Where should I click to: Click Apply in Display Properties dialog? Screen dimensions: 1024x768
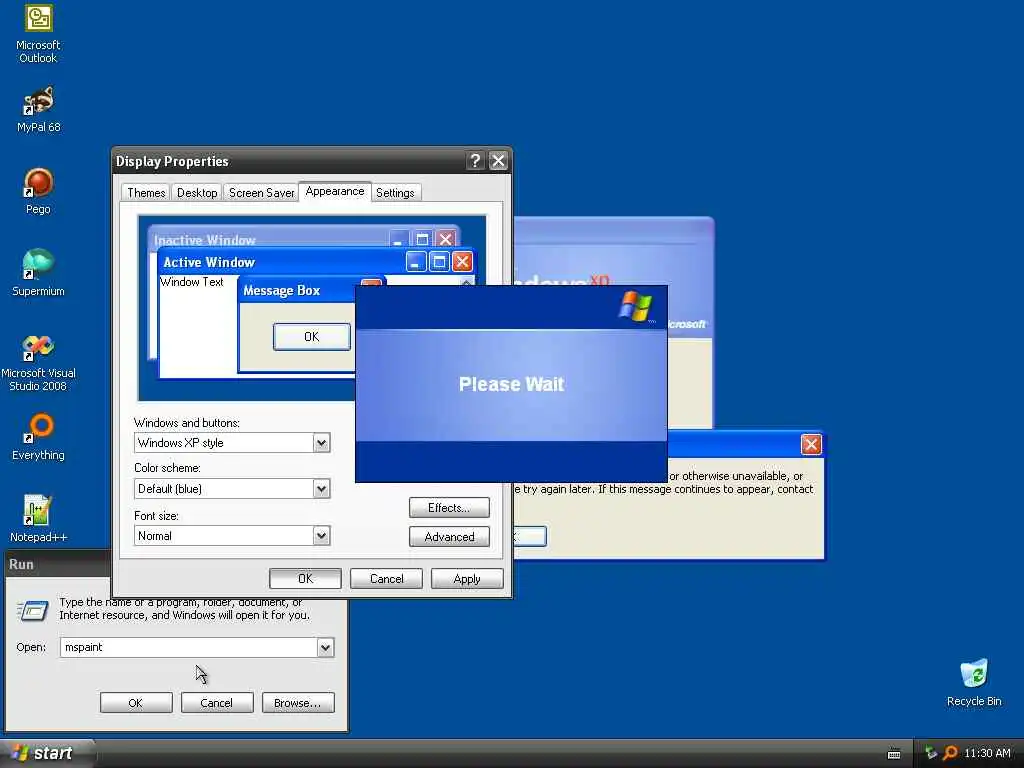[x=467, y=579]
